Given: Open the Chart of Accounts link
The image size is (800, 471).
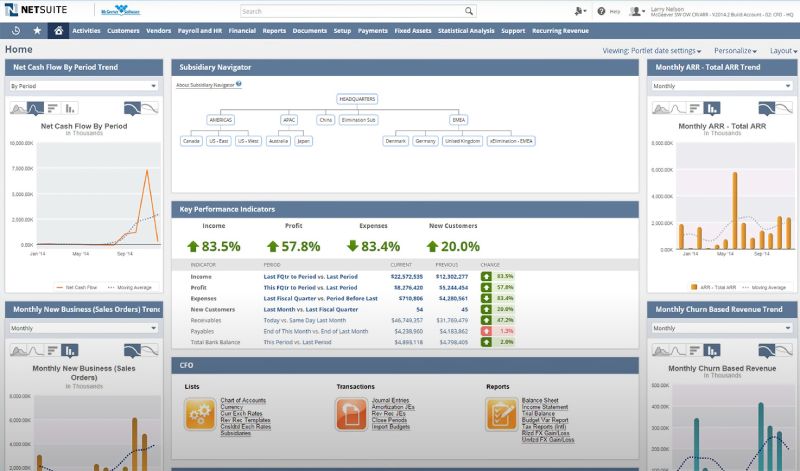Looking at the screenshot, I should click(243, 401).
